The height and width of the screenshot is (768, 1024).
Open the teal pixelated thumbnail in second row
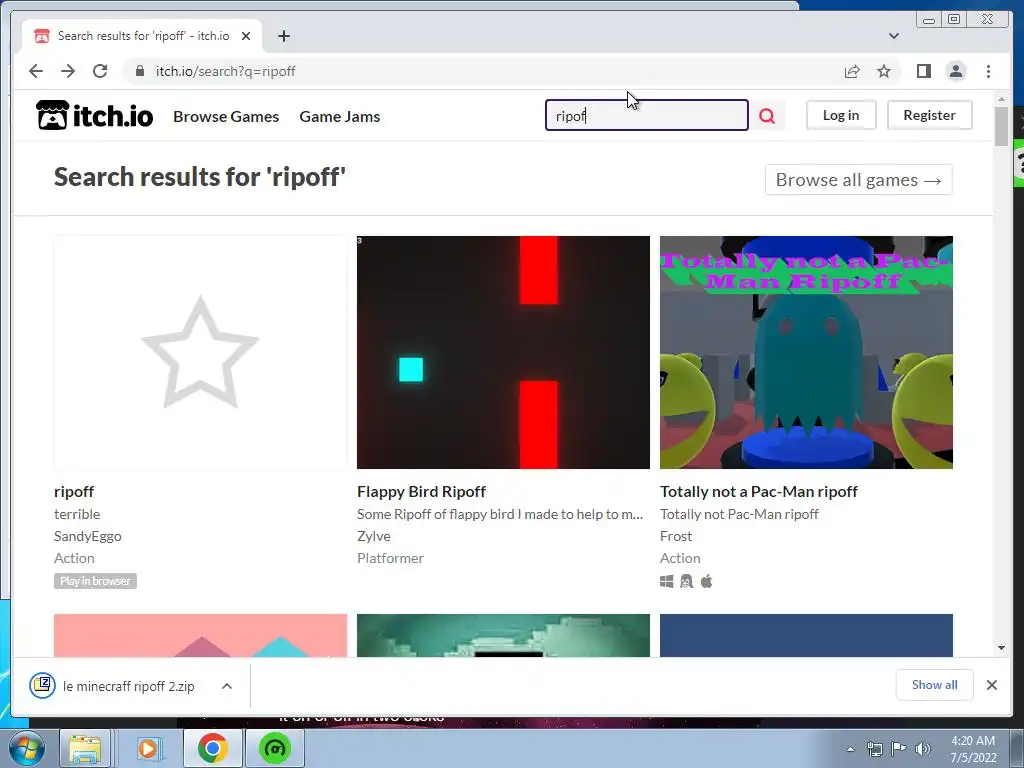[503, 635]
